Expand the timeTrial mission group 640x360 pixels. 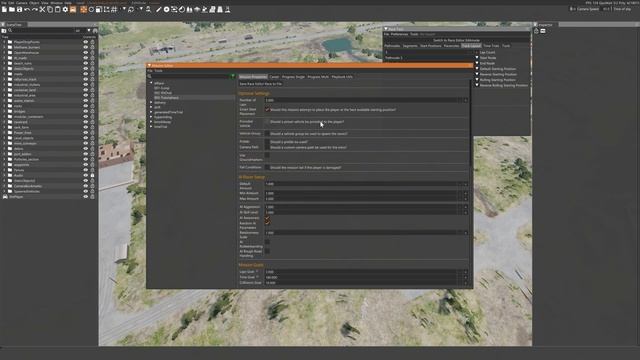(x=151, y=127)
